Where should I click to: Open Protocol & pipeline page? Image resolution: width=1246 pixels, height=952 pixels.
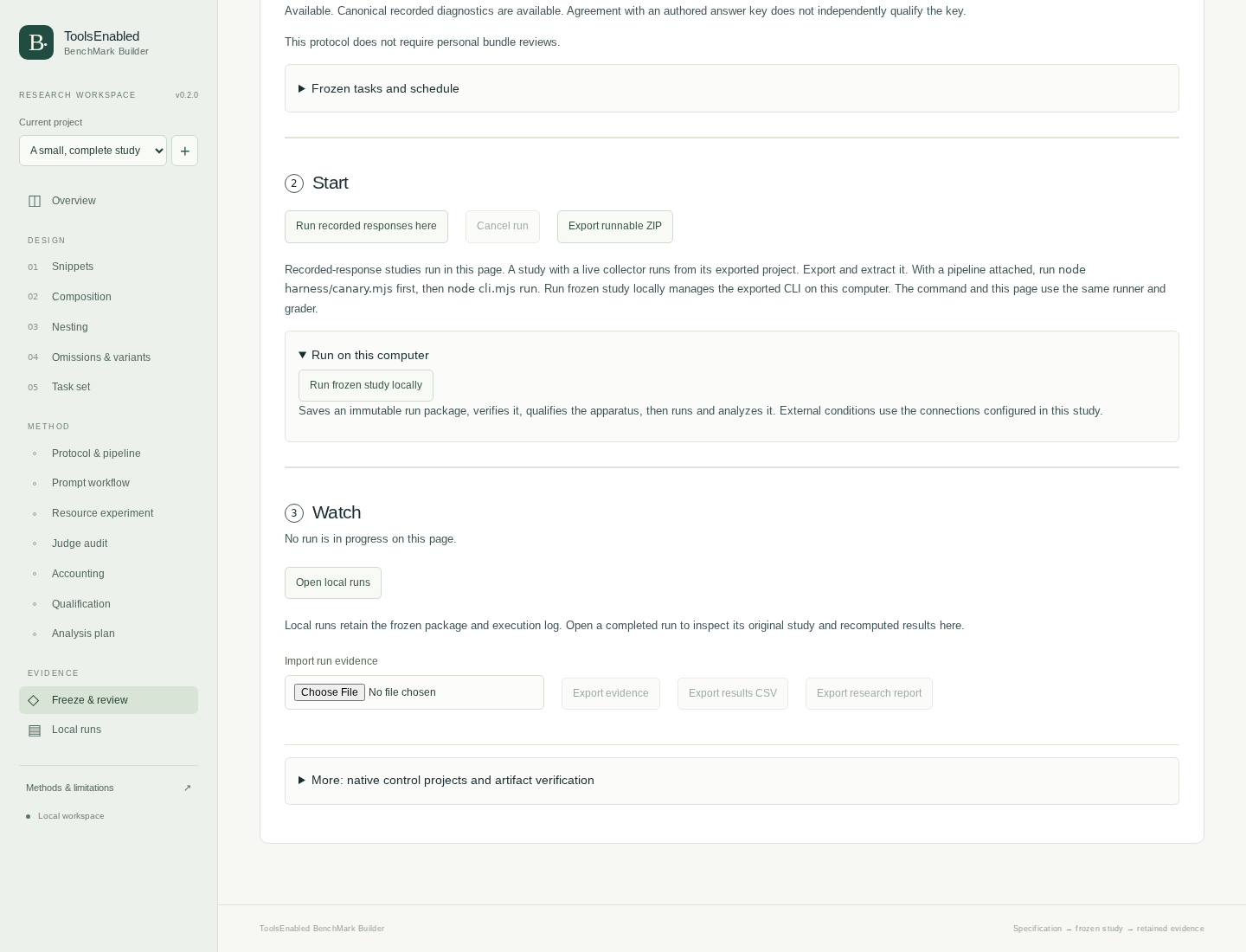tap(96, 453)
